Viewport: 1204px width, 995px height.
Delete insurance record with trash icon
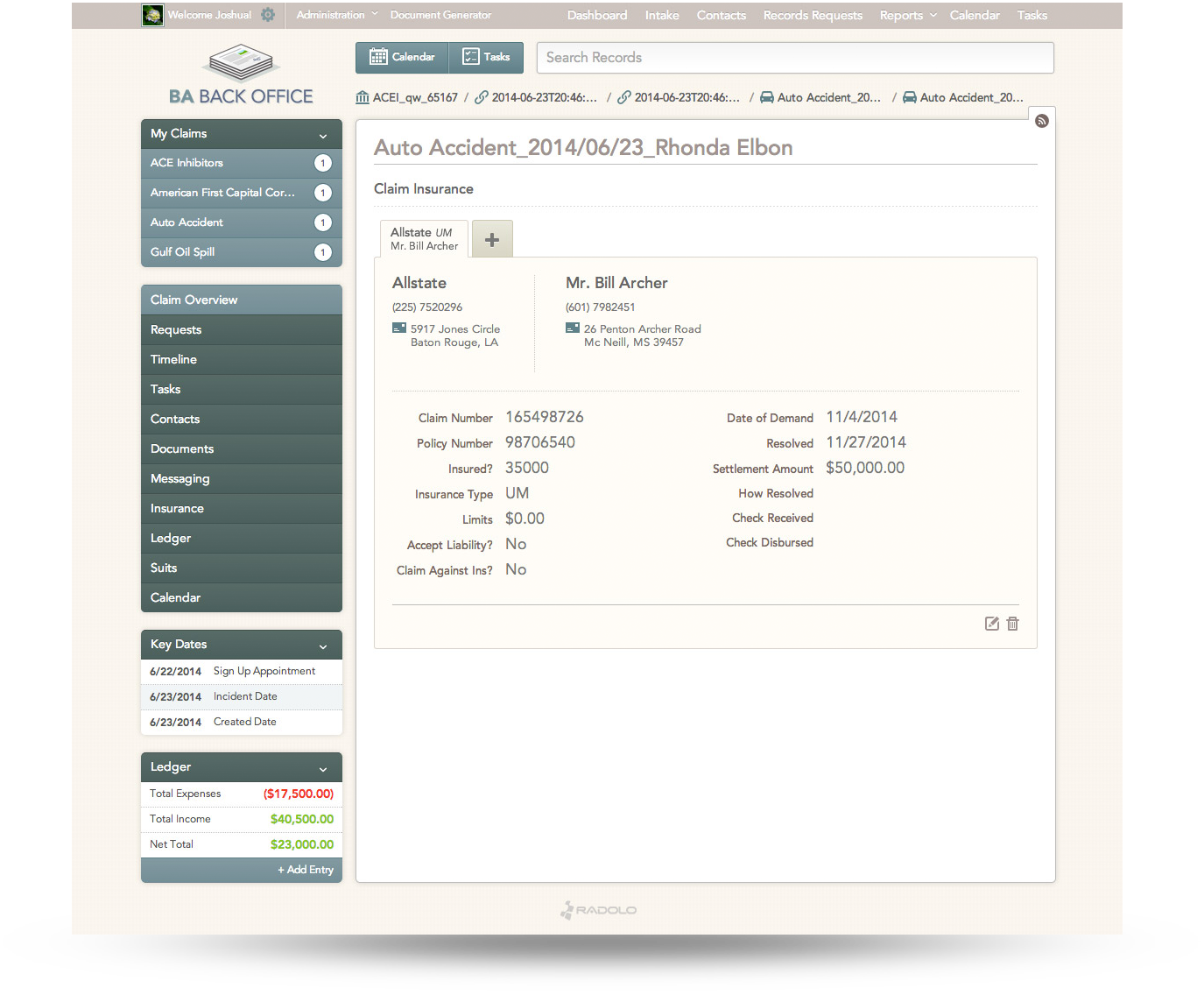[1012, 624]
